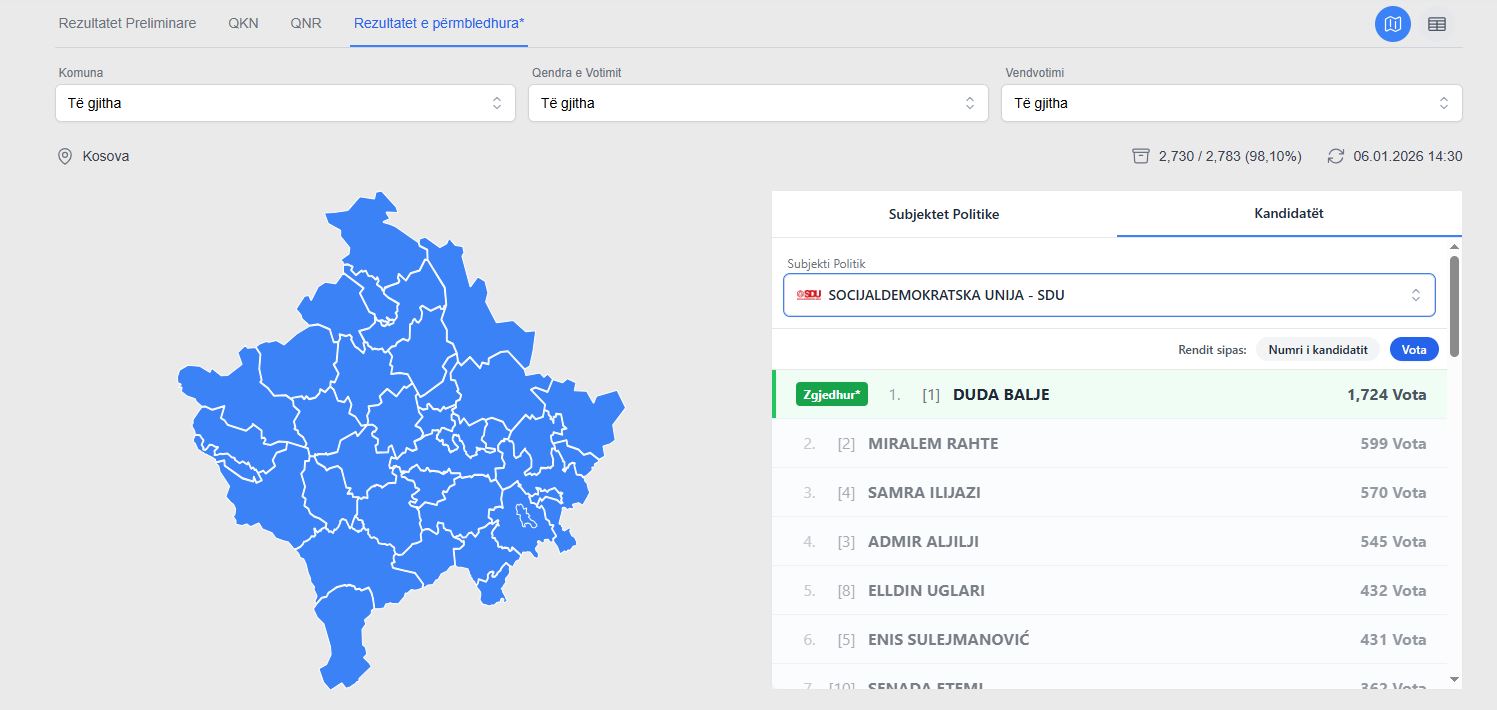Open the Vendvotimi dropdown
Viewport: 1497px width, 710px height.
(x=1231, y=103)
